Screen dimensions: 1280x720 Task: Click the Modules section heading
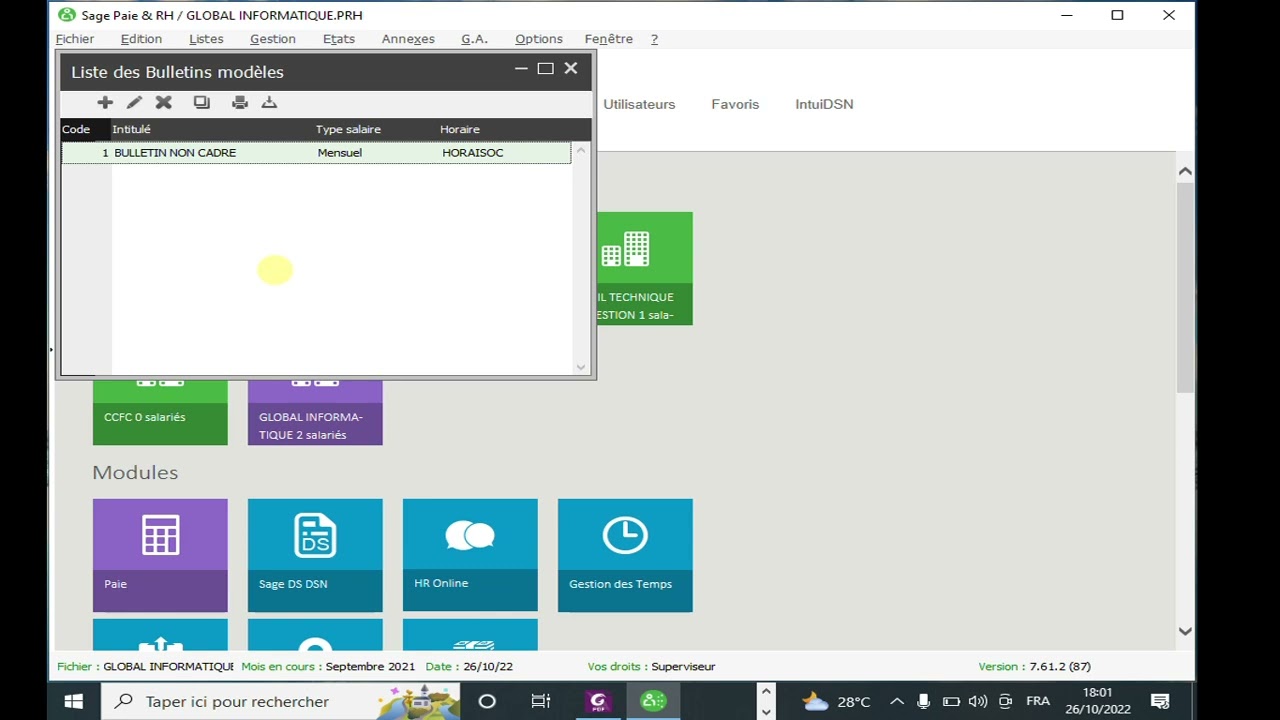point(135,472)
